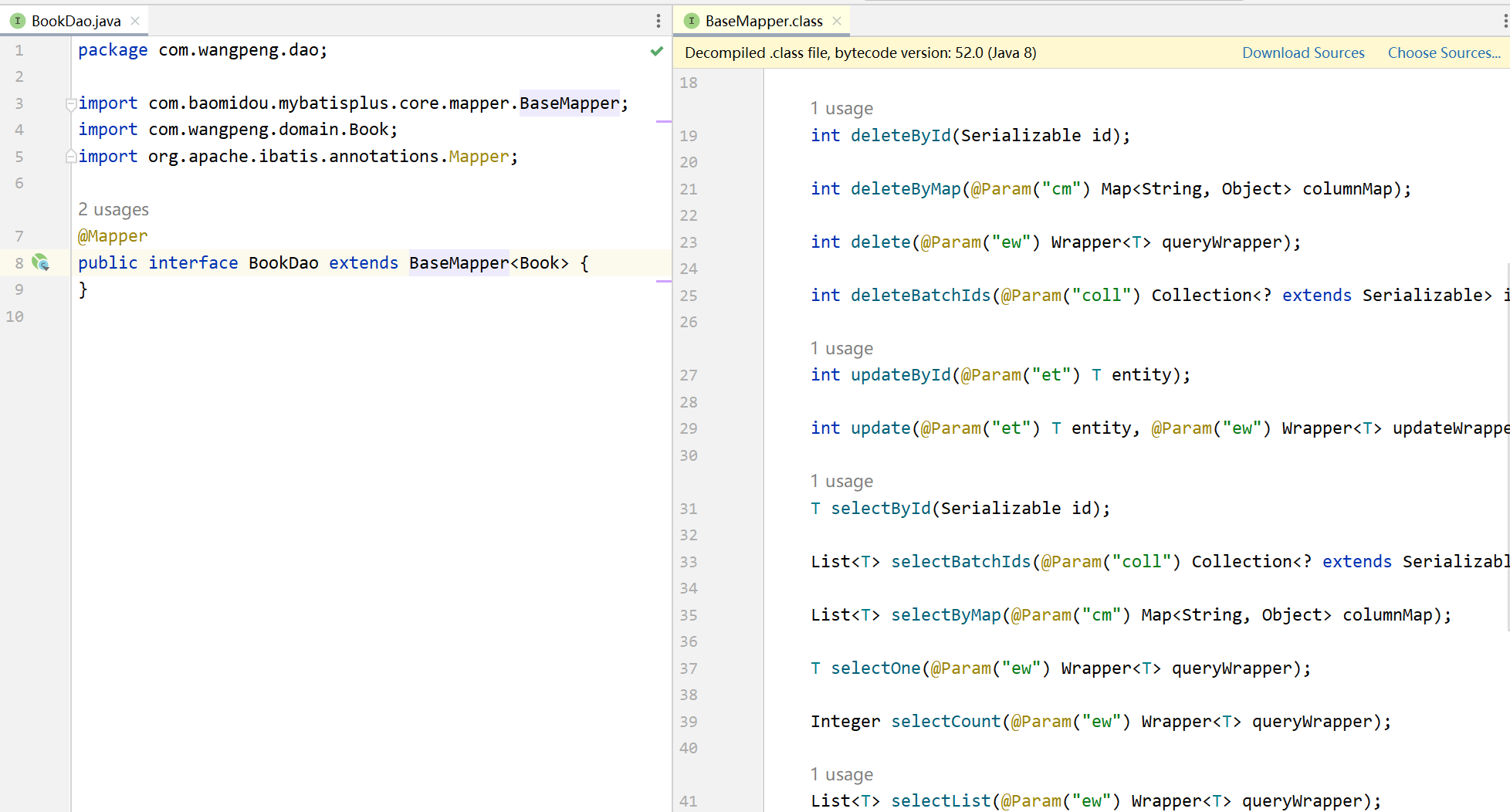Image resolution: width=1510 pixels, height=812 pixels.
Task: Click the implementations gutter icon on line 8
Action: tap(40, 262)
